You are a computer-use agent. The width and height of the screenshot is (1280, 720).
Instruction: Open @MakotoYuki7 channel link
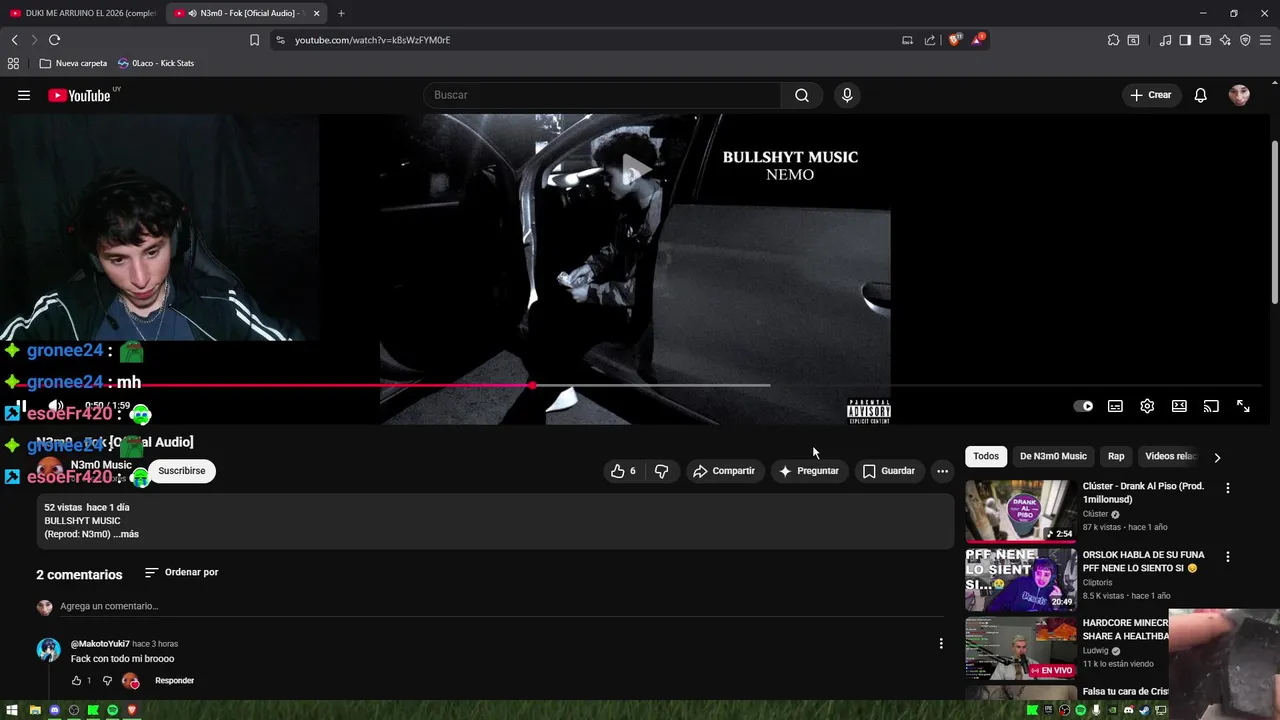coord(100,644)
